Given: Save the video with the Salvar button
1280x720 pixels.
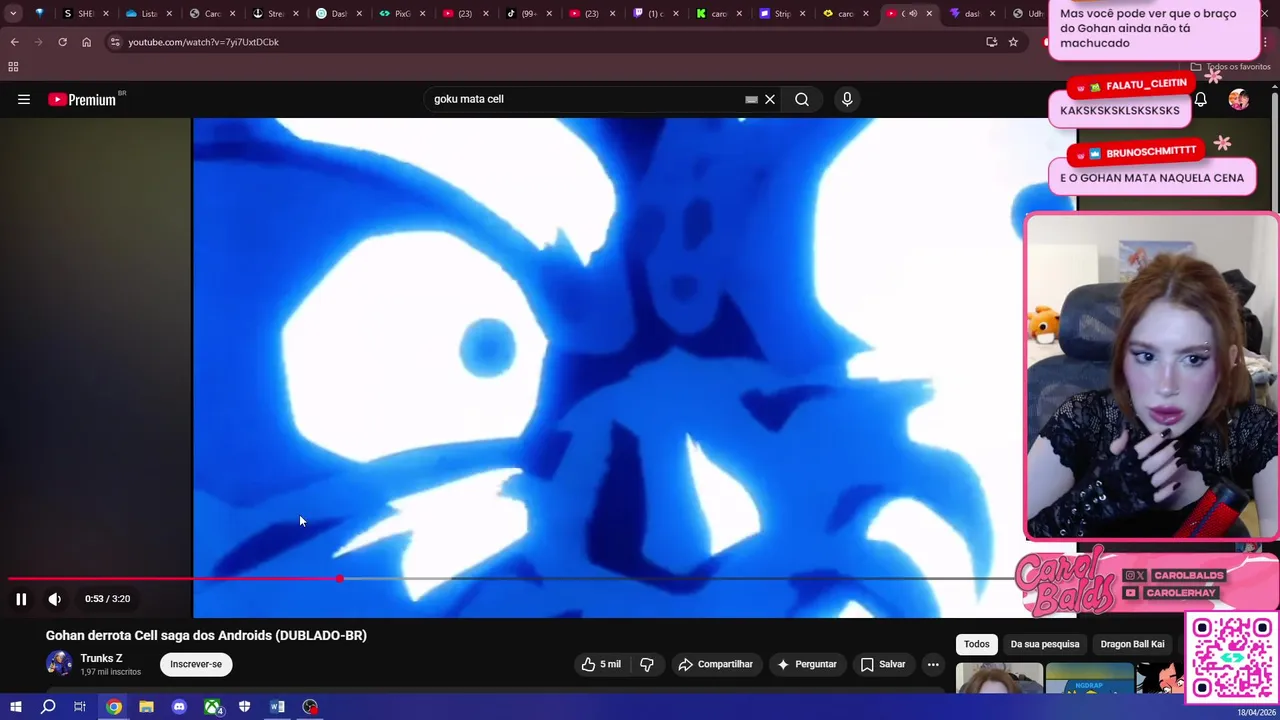Looking at the screenshot, I should click(883, 664).
